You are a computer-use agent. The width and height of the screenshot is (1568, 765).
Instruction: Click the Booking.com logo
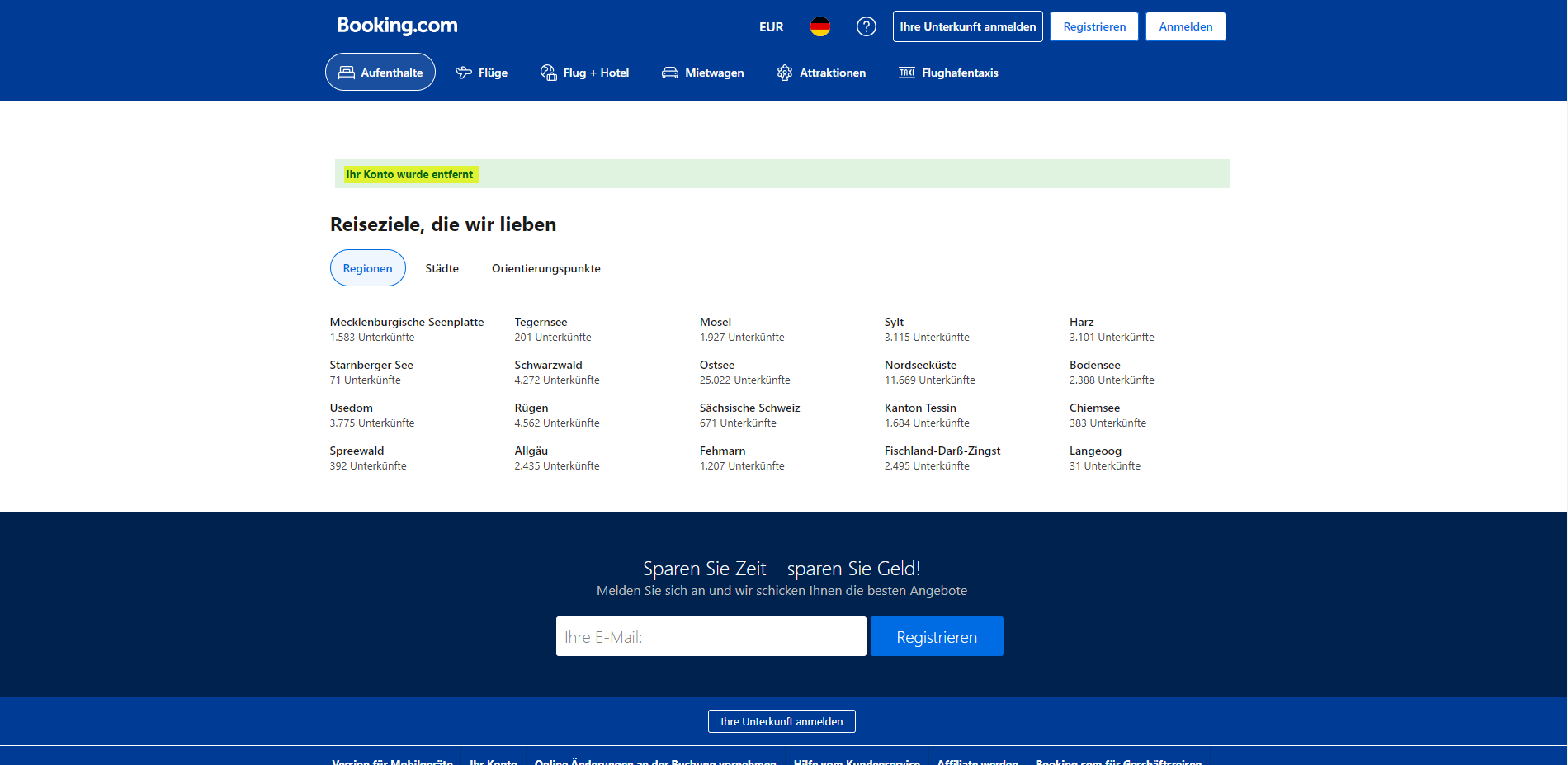coord(397,26)
